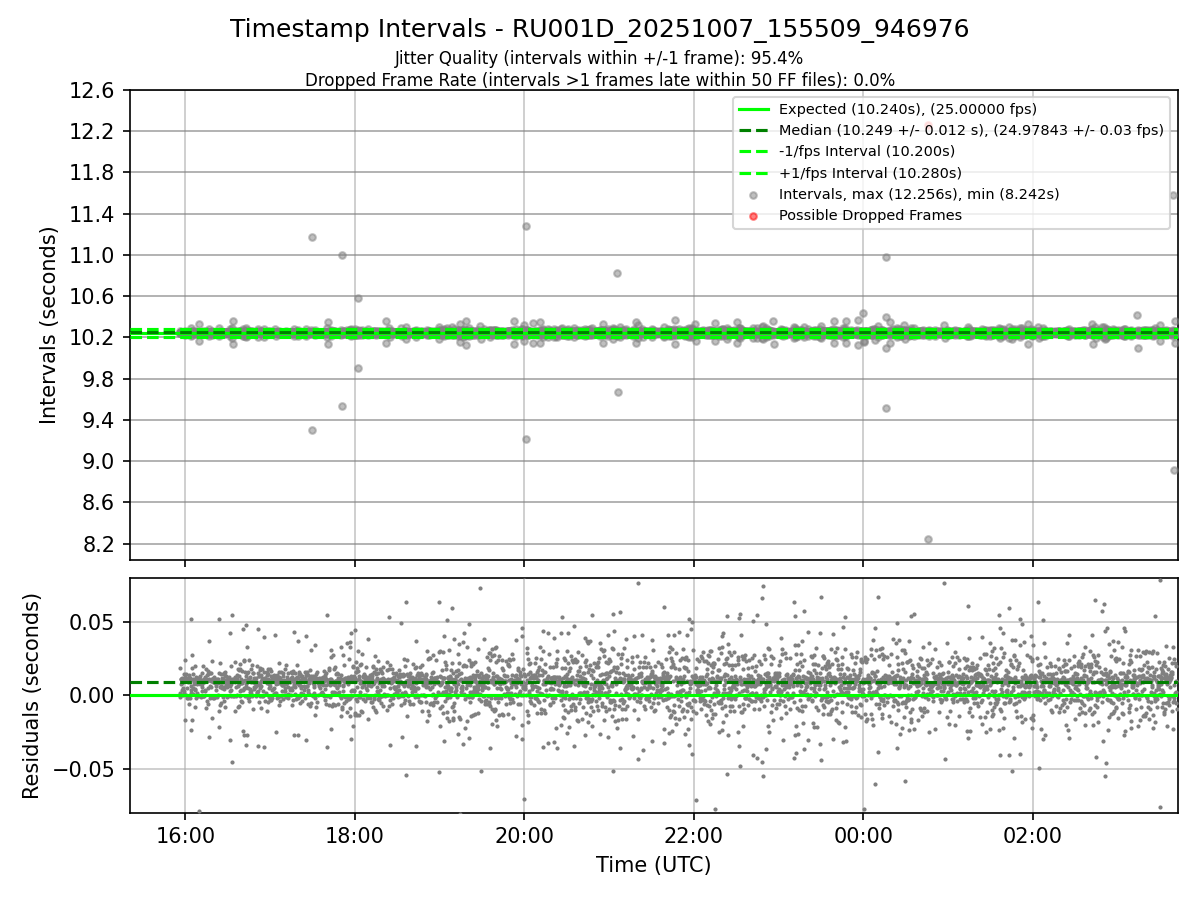
Task: Click legend entry 'Possible Dropped Frames'
Action: tap(870, 215)
